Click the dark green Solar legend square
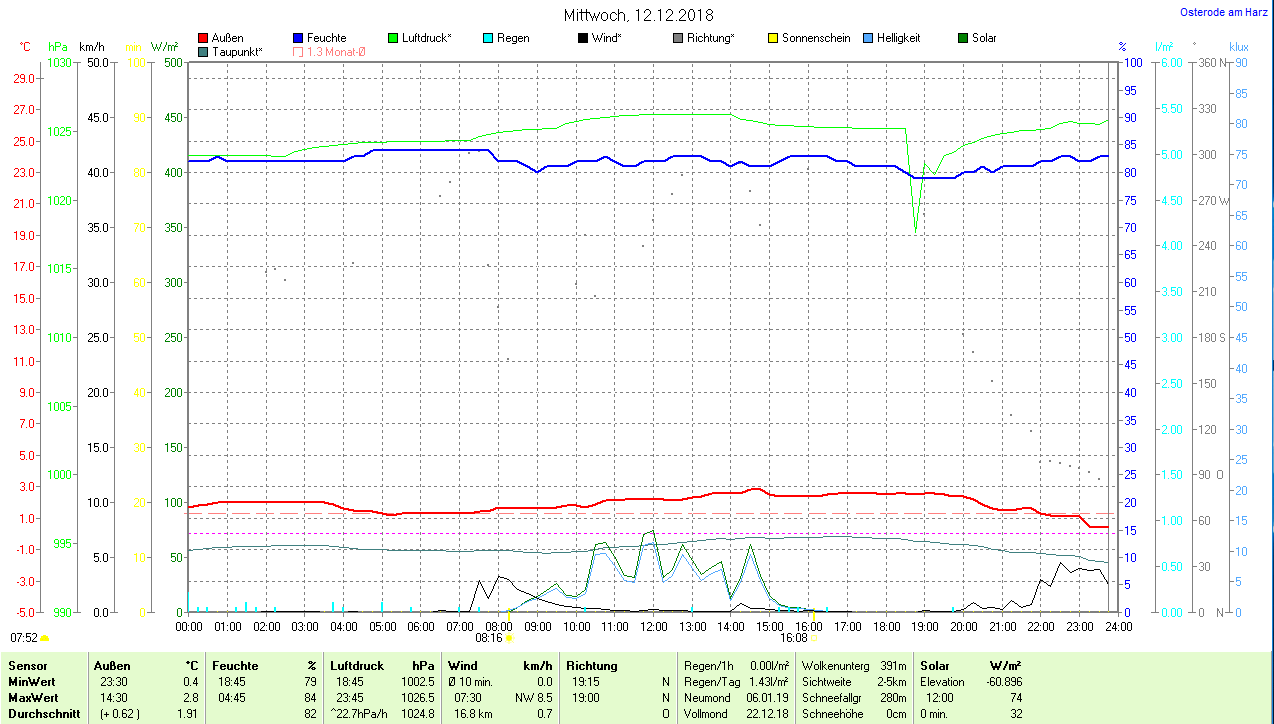Screen dimensions: 1274x724 point(963,38)
